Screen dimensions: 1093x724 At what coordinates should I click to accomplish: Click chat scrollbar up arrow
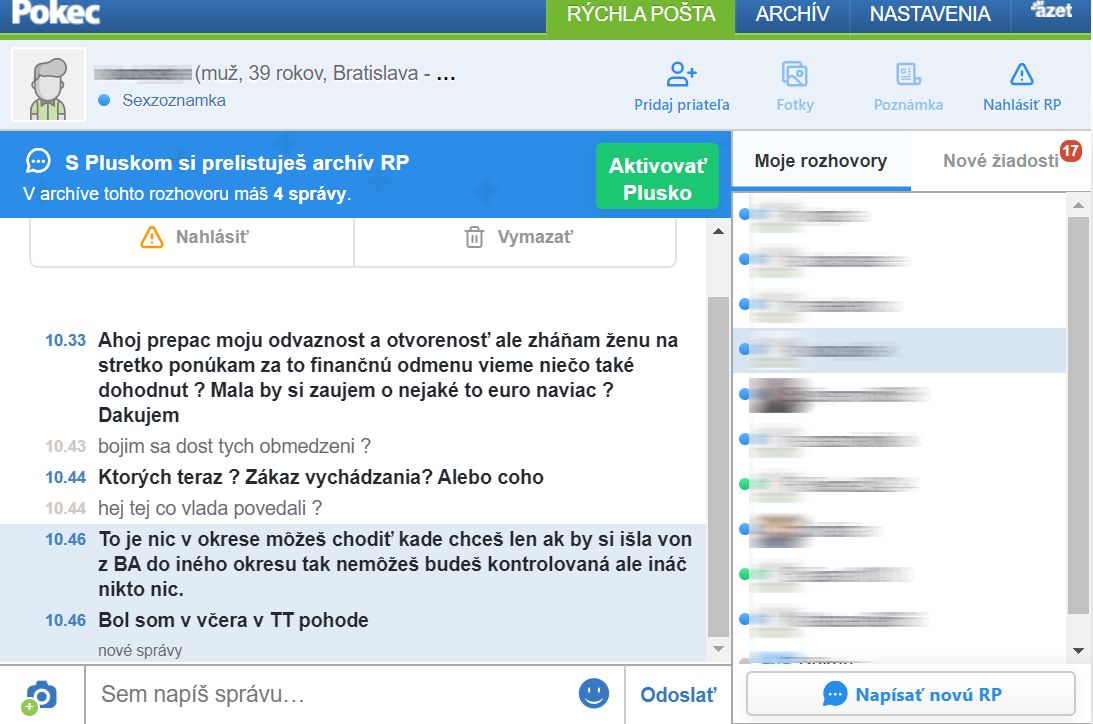tap(719, 231)
